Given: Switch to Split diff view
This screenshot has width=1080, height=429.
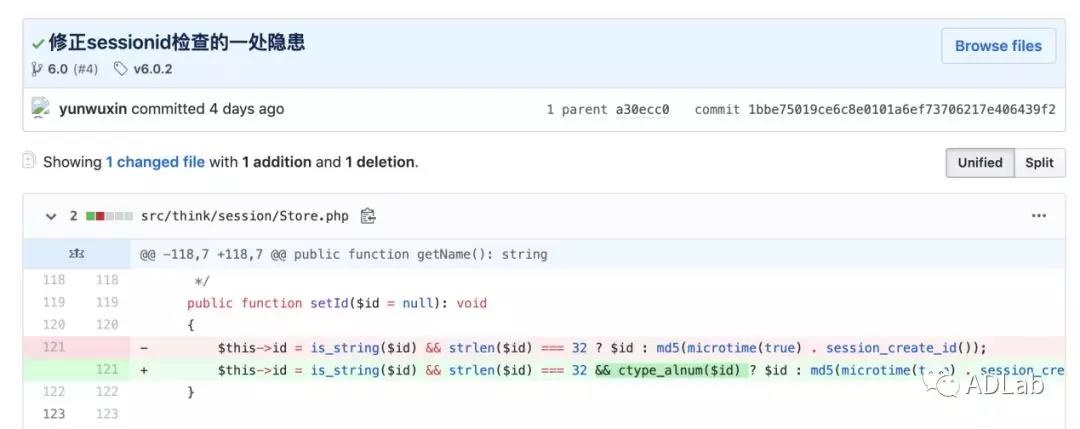Looking at the screenshot, I should click(x=1039, y=163).
